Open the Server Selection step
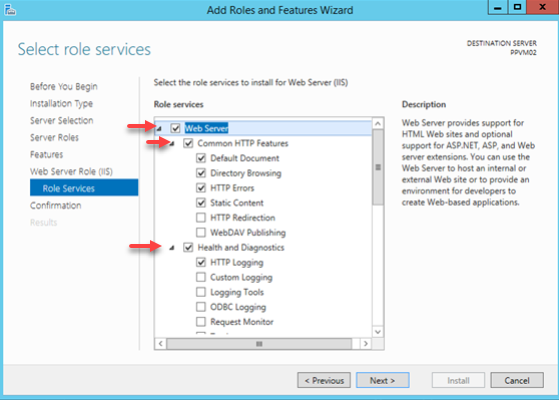This screenshot has width=559, height=400. click(62, 120)
